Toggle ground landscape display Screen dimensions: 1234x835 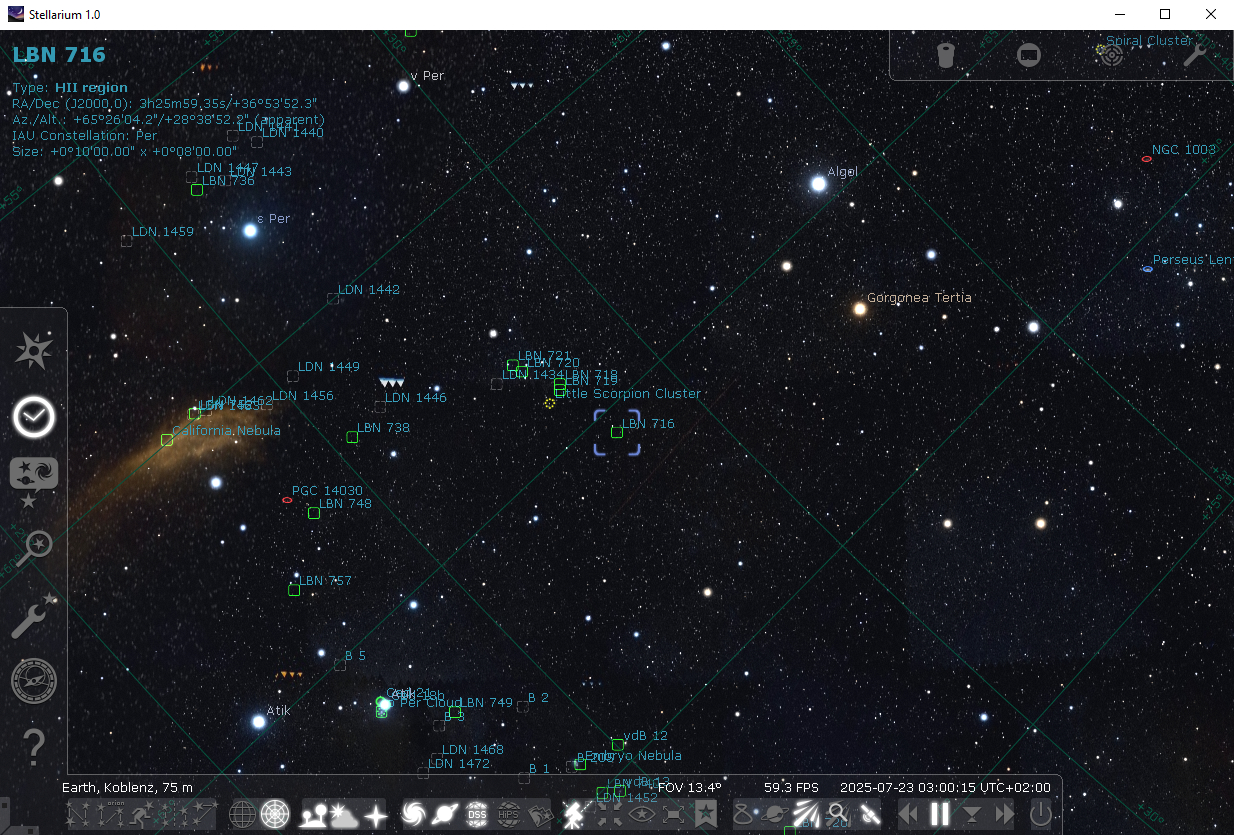(315, 814)
